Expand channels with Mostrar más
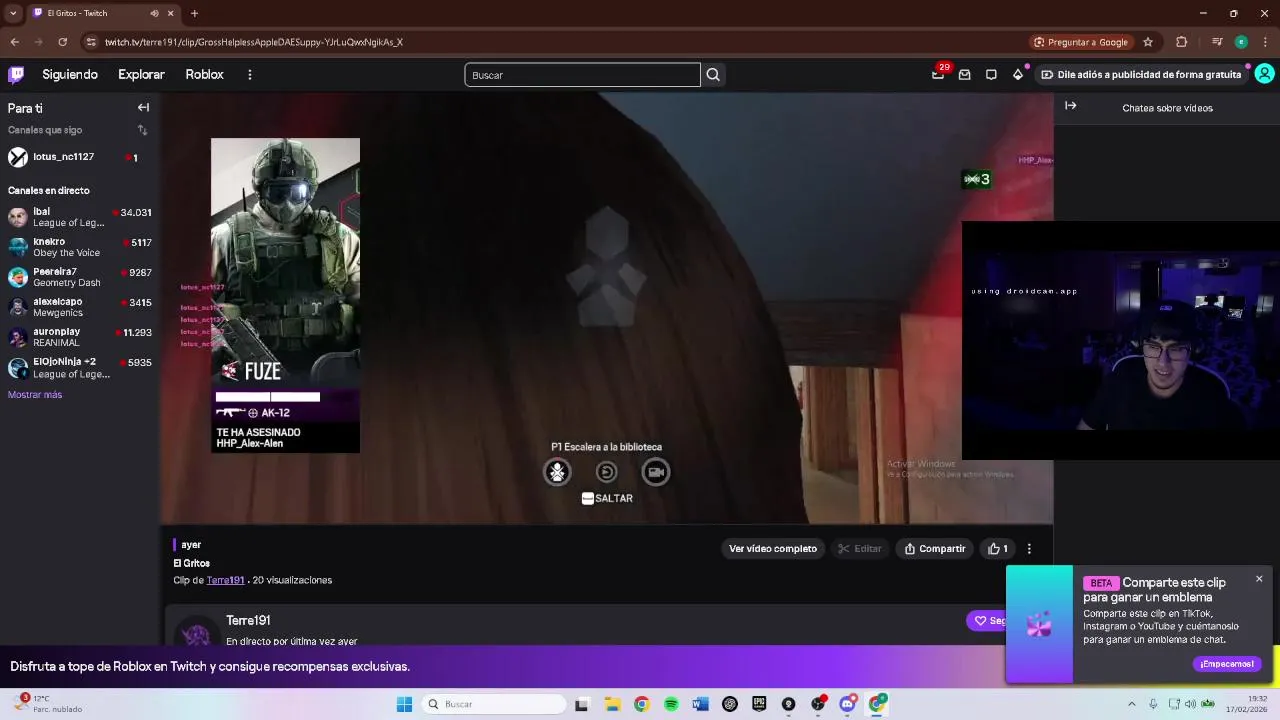This screenshot has height=720, width=1280. click(x=35, y=395)
